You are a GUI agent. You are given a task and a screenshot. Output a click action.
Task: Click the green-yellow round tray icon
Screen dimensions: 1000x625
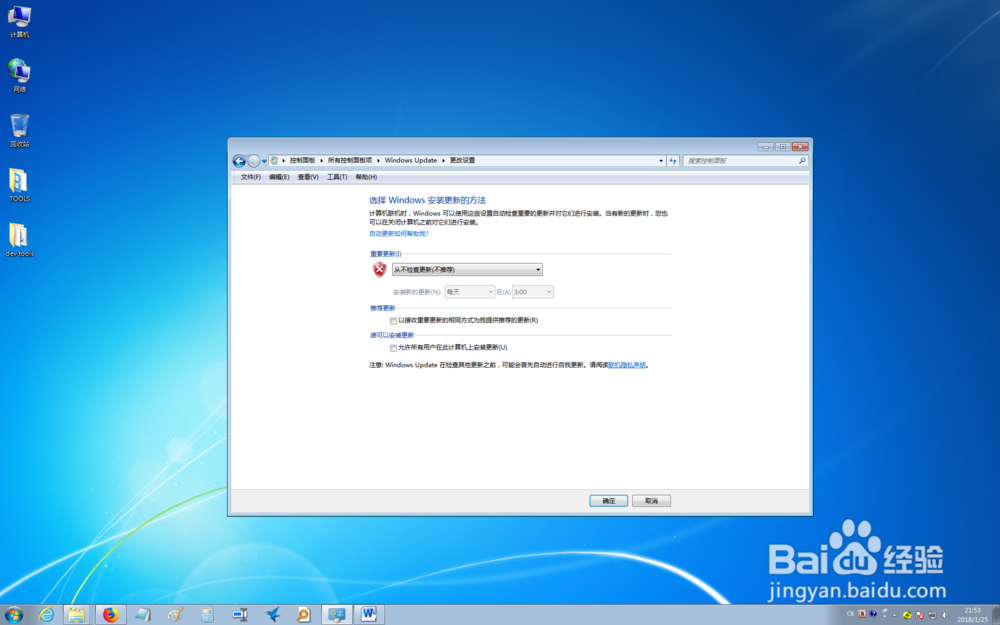tap(907, 615)
